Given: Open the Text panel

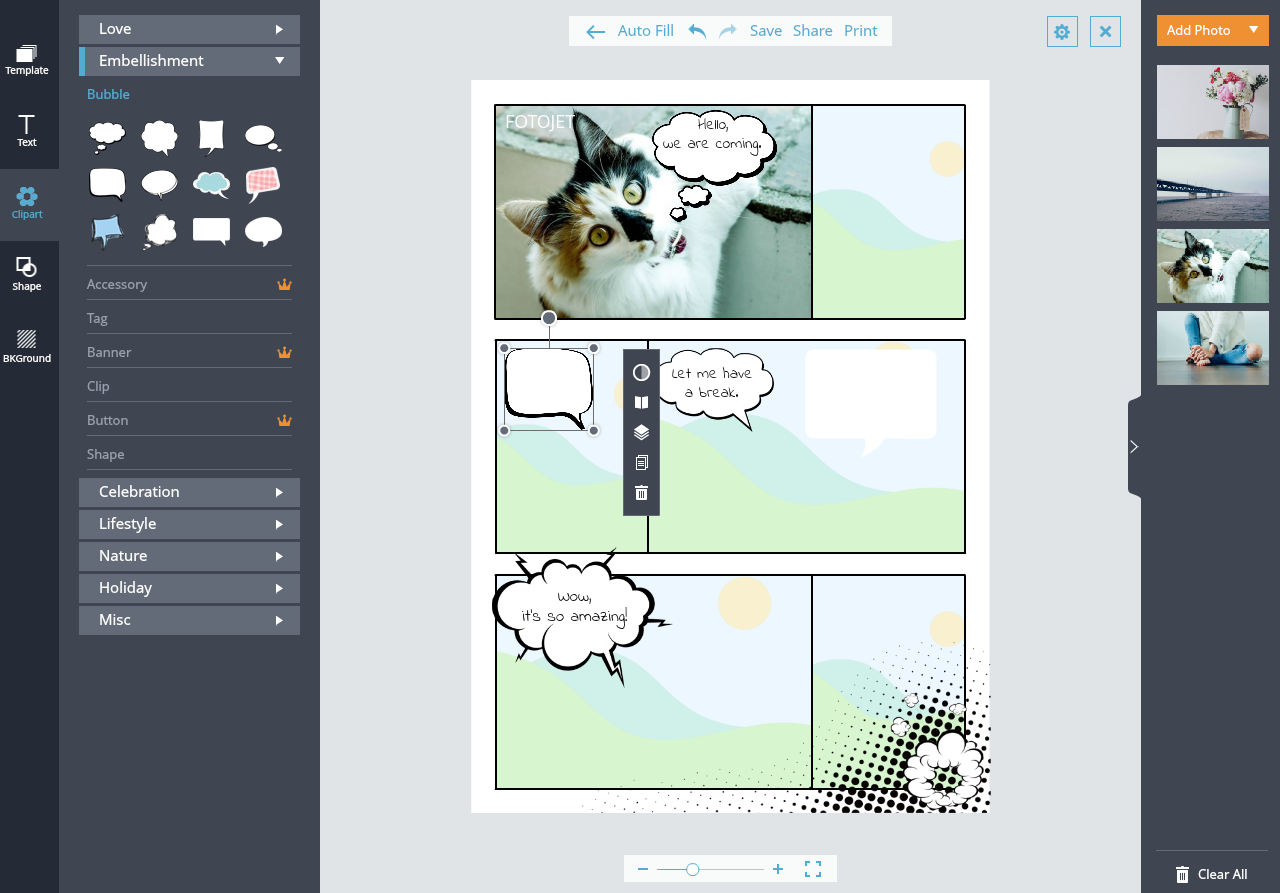Looking at the screenshot, I should 27,131.
